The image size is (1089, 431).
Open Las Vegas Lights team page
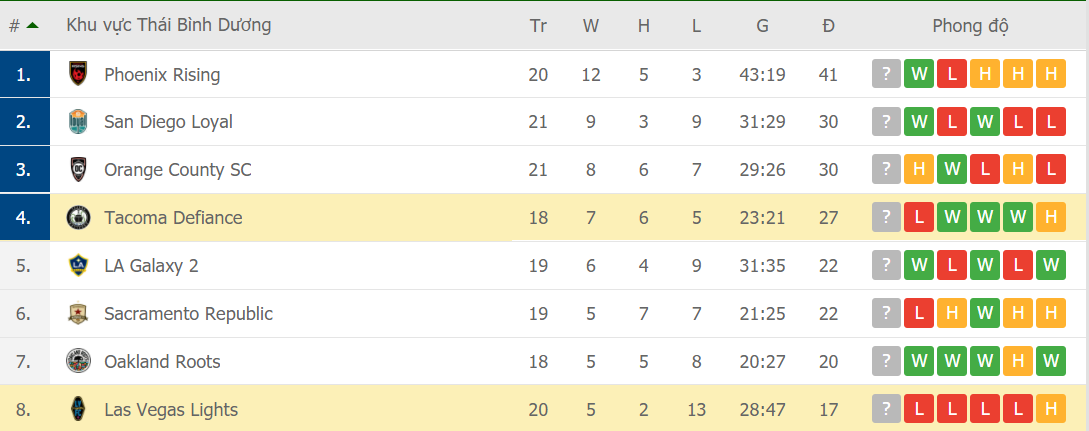coord(171,409)
